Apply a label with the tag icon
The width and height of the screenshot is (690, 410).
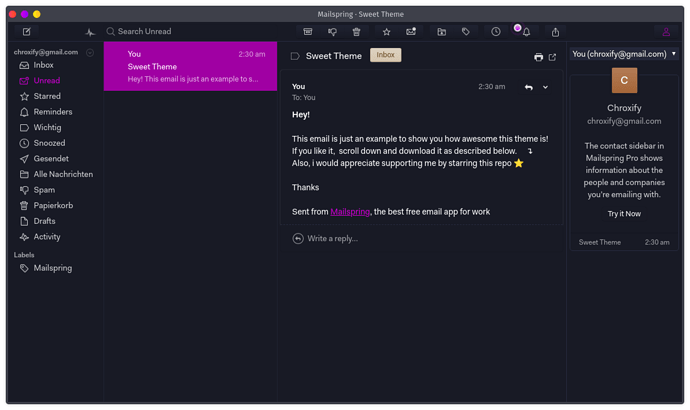pyautogui.click(x=466, y=32)
